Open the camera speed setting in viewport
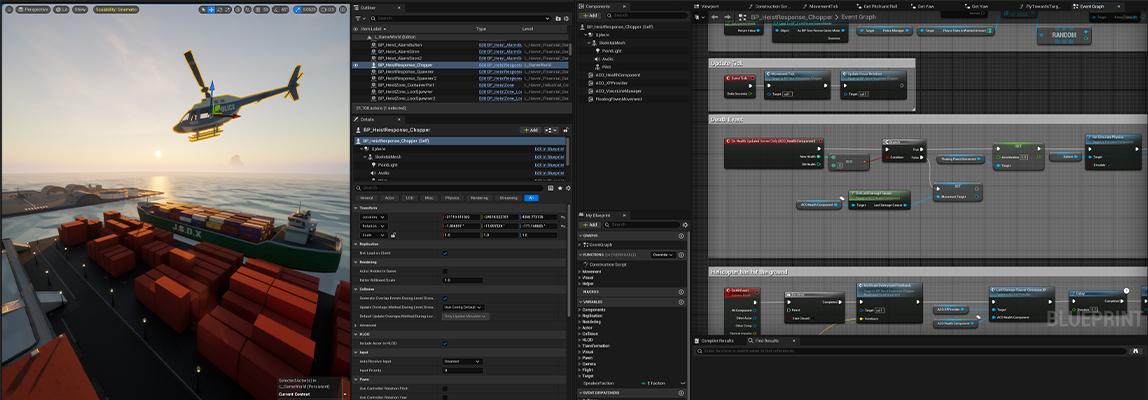The height and width of the screenshot is (400, 1148). coord(327,10)
